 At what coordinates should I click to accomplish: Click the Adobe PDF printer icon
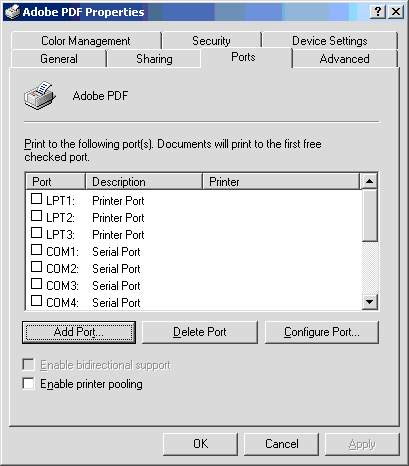click(x=39, y=96)
